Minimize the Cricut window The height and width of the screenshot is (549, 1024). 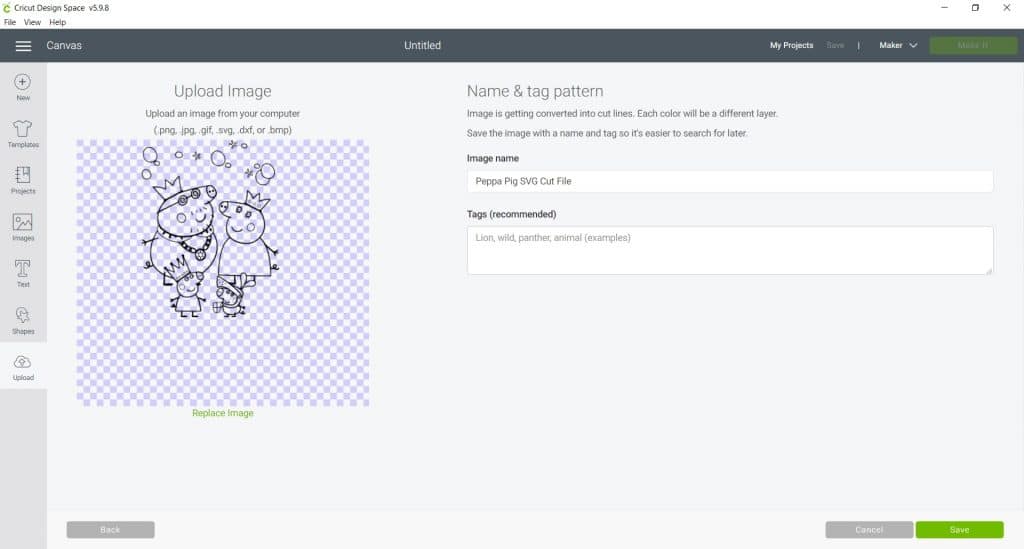(x=944, y=8)
